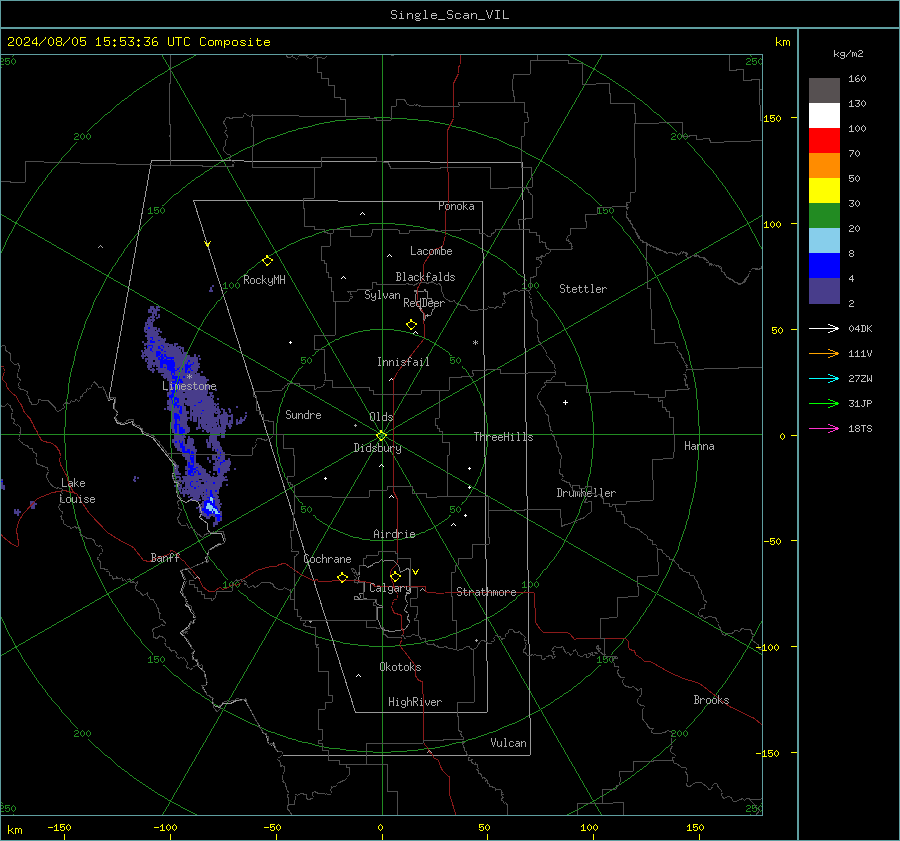The image size is (900, 841).
Task: Select the bright blue 4-8 legend swatch
Action: point(824,266)
